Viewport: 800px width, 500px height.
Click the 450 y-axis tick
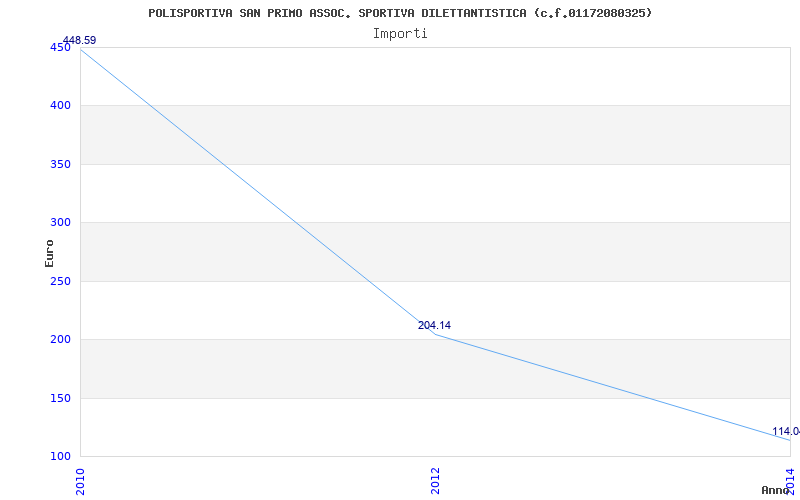[x=60, y=47]
